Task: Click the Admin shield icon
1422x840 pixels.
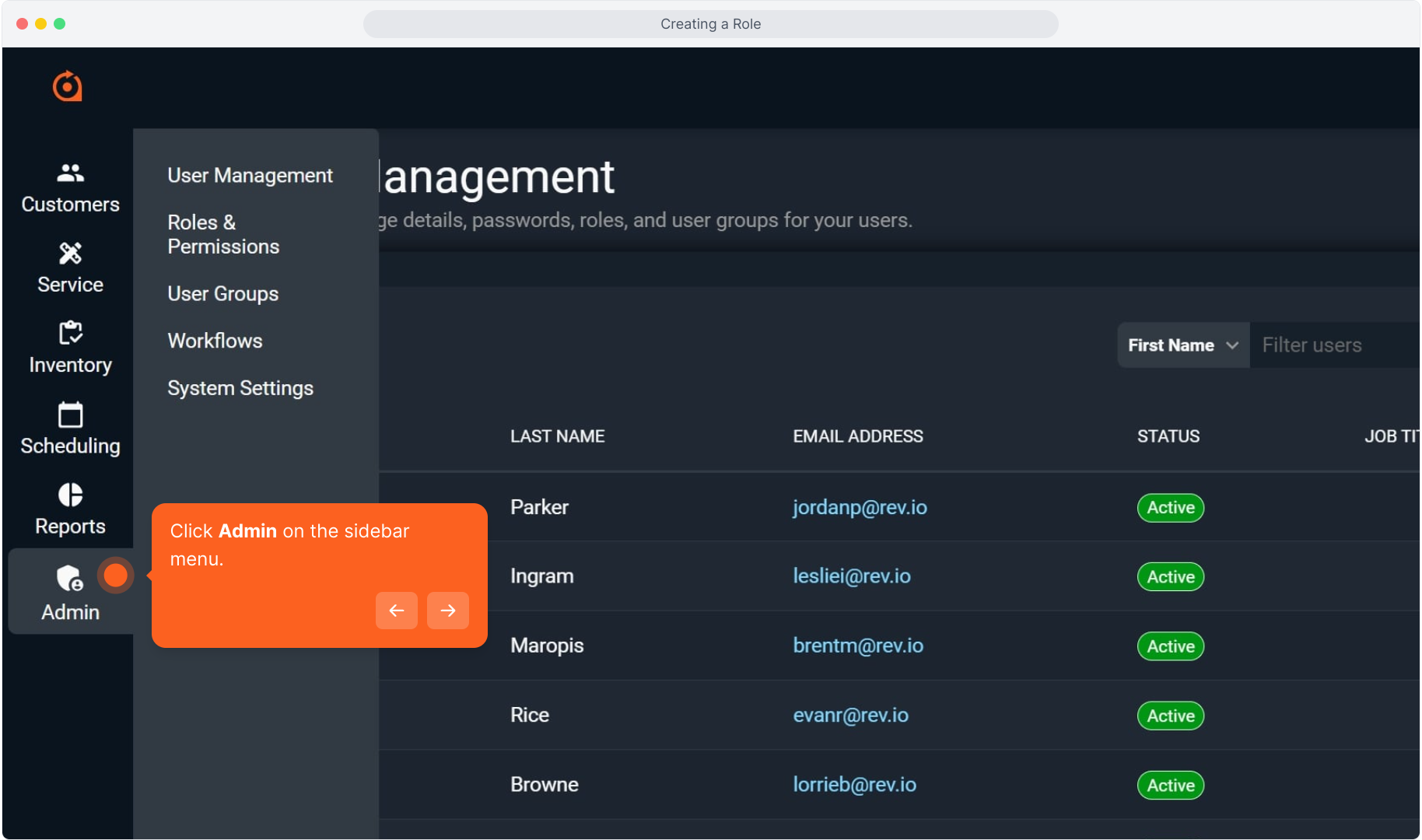Action: [69, 579]
